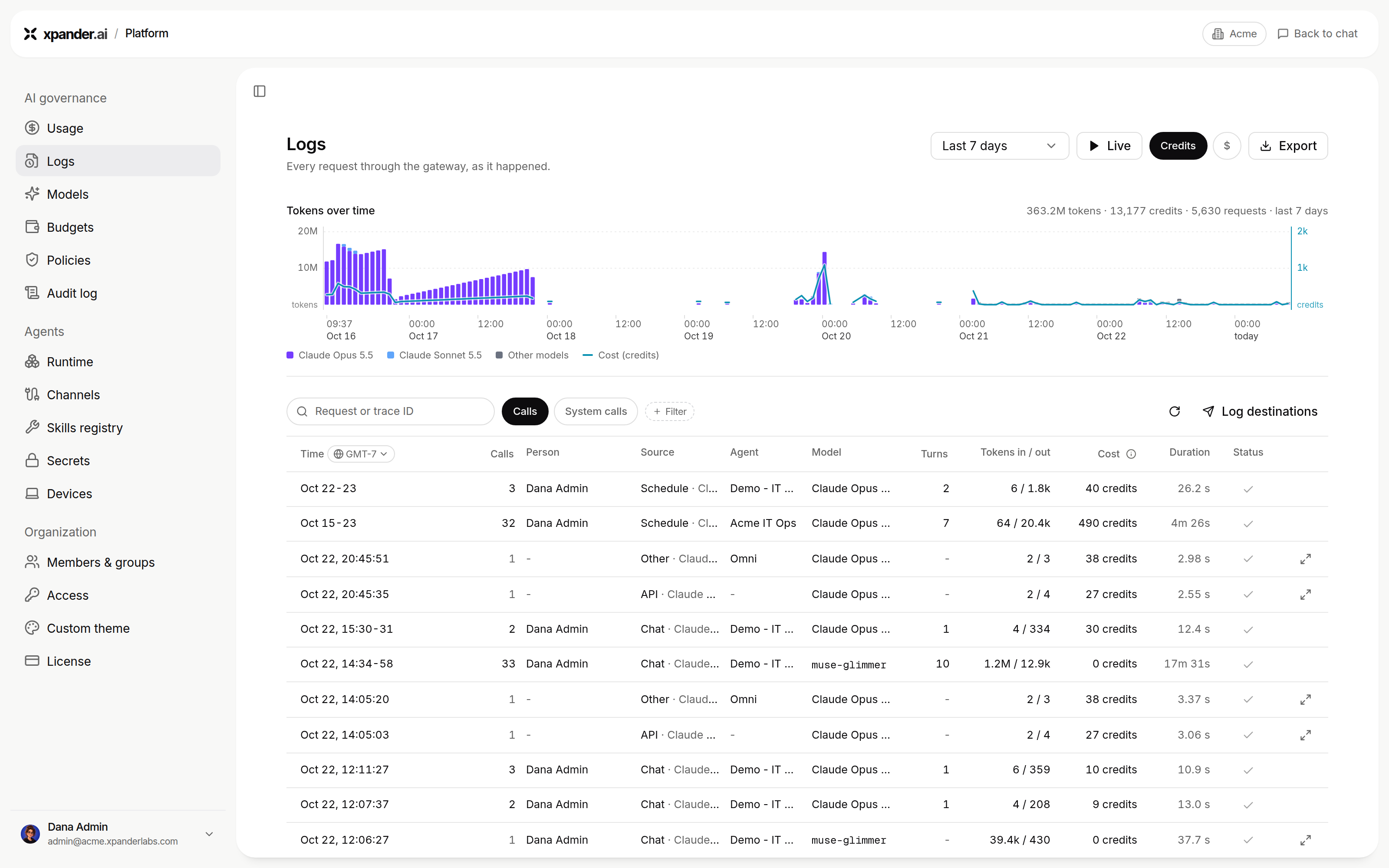Open Log destinations
This screenshot has height=868, width=1389.
(x=1260, y=411)
